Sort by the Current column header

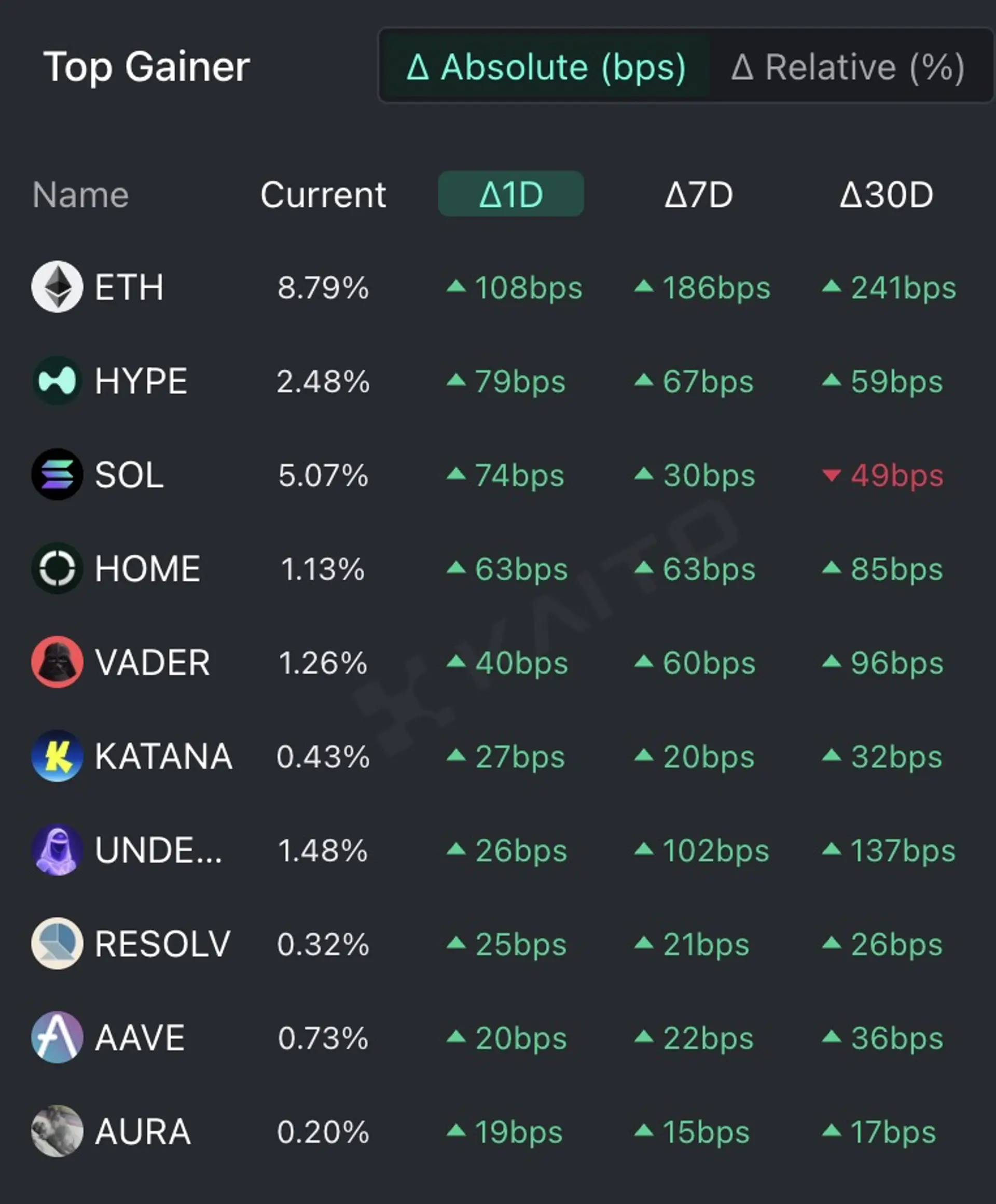pos(323,194)
